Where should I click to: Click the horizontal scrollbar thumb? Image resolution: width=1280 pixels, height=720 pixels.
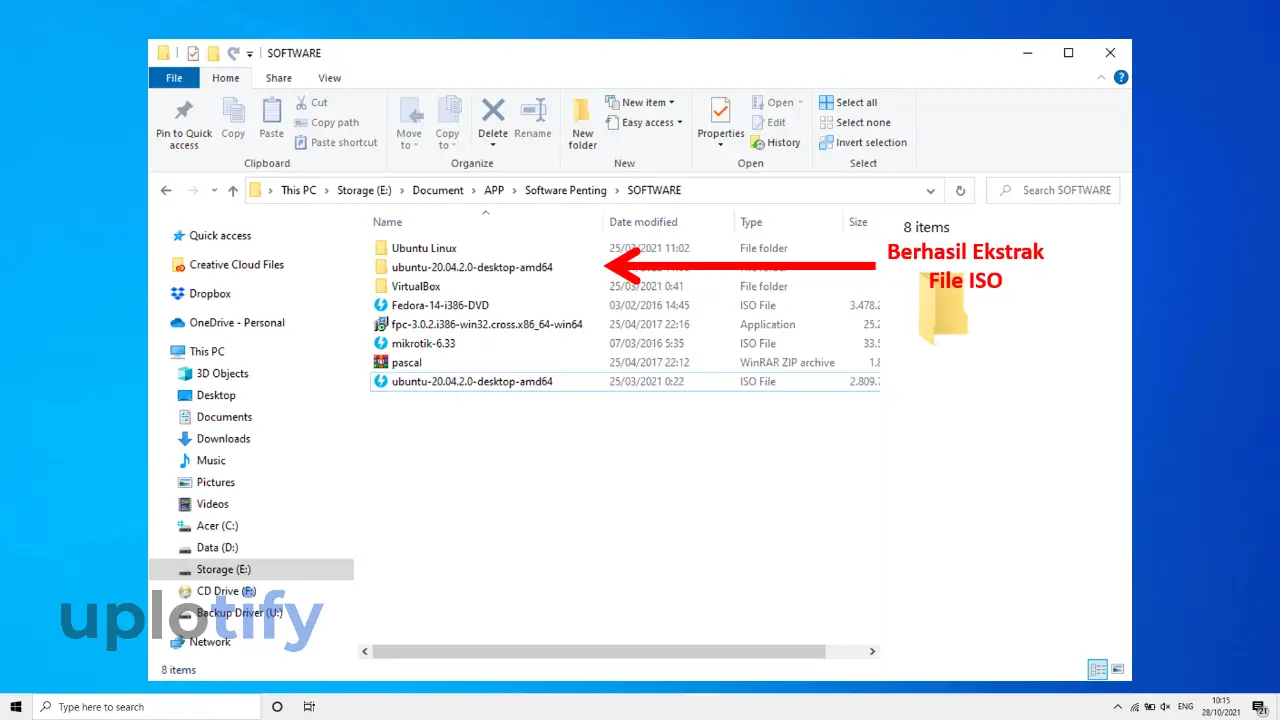pos(599,651)
